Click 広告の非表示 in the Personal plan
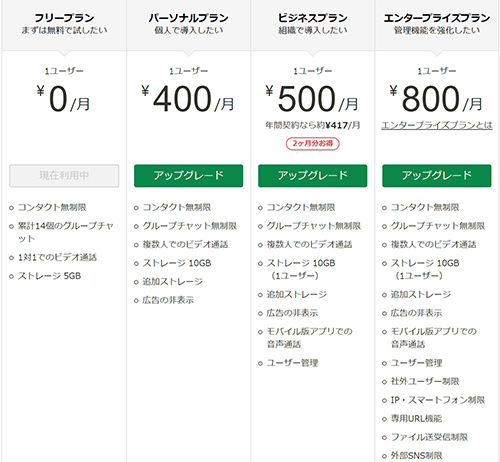This screenshot has width=500, height=462. click(x=168, y=300)
